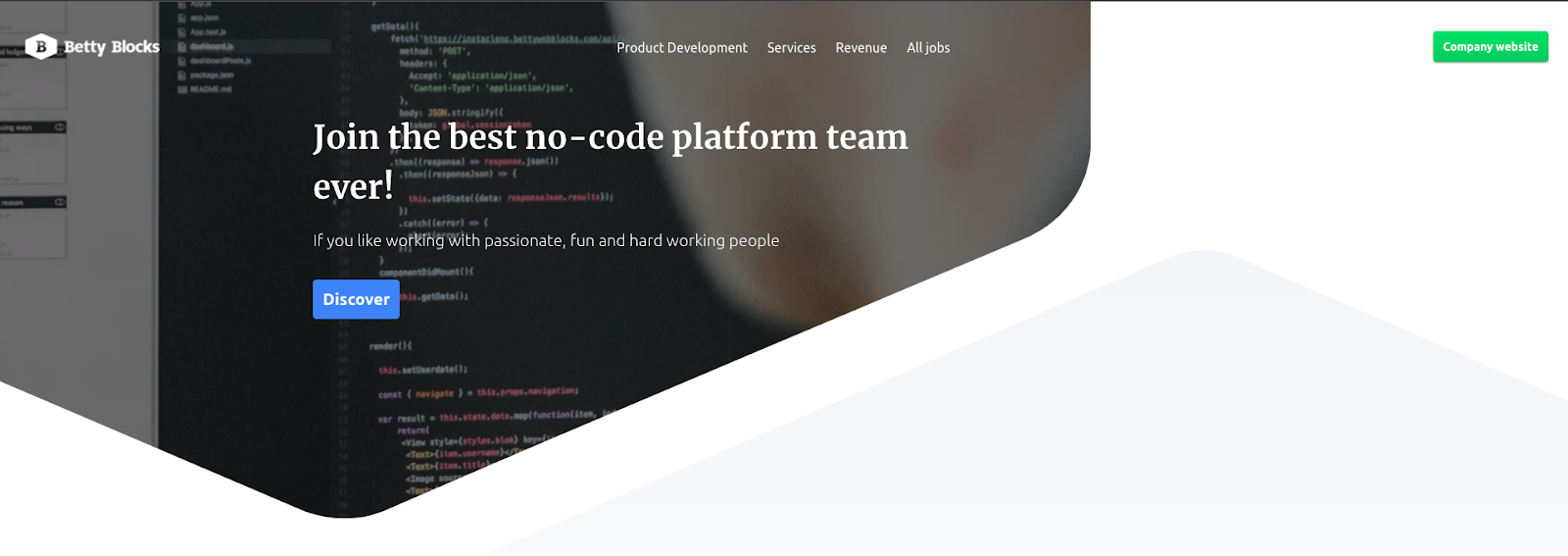Click the 'If you like working with passionate' subtitle

(x=546, y=240)
